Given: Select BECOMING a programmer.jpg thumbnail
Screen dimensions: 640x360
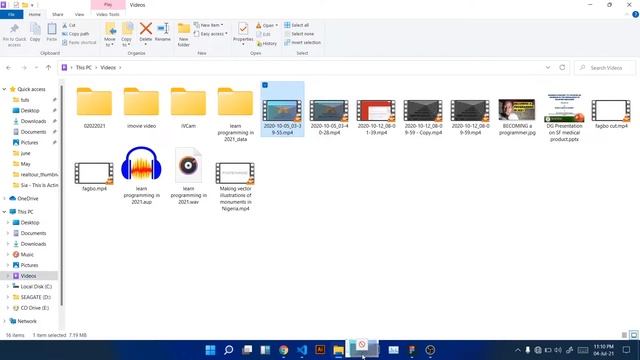Looking at the screenshot, I should coord(517,117).
